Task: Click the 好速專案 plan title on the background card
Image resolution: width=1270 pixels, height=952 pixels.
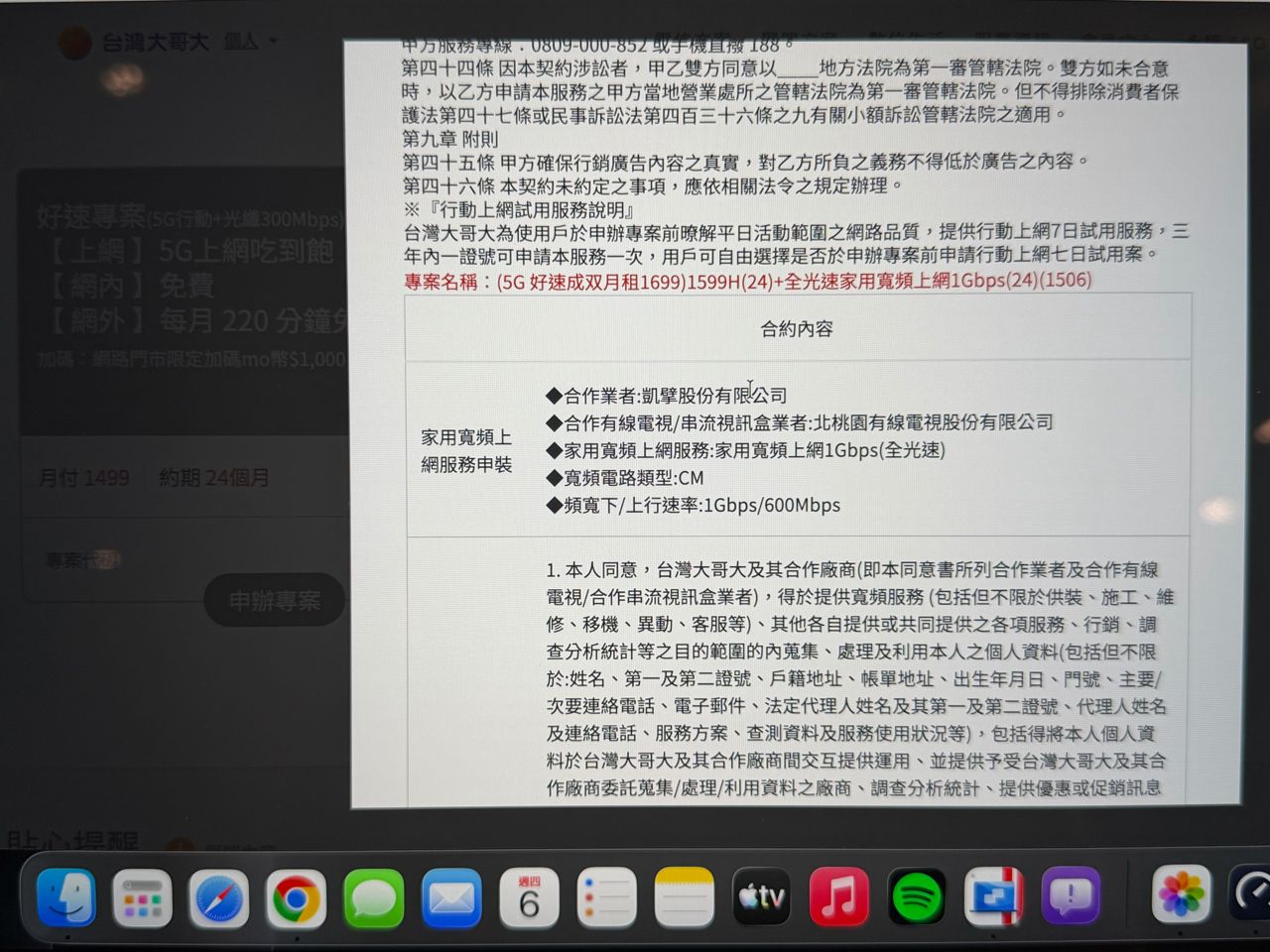Action: click(91, 215)
